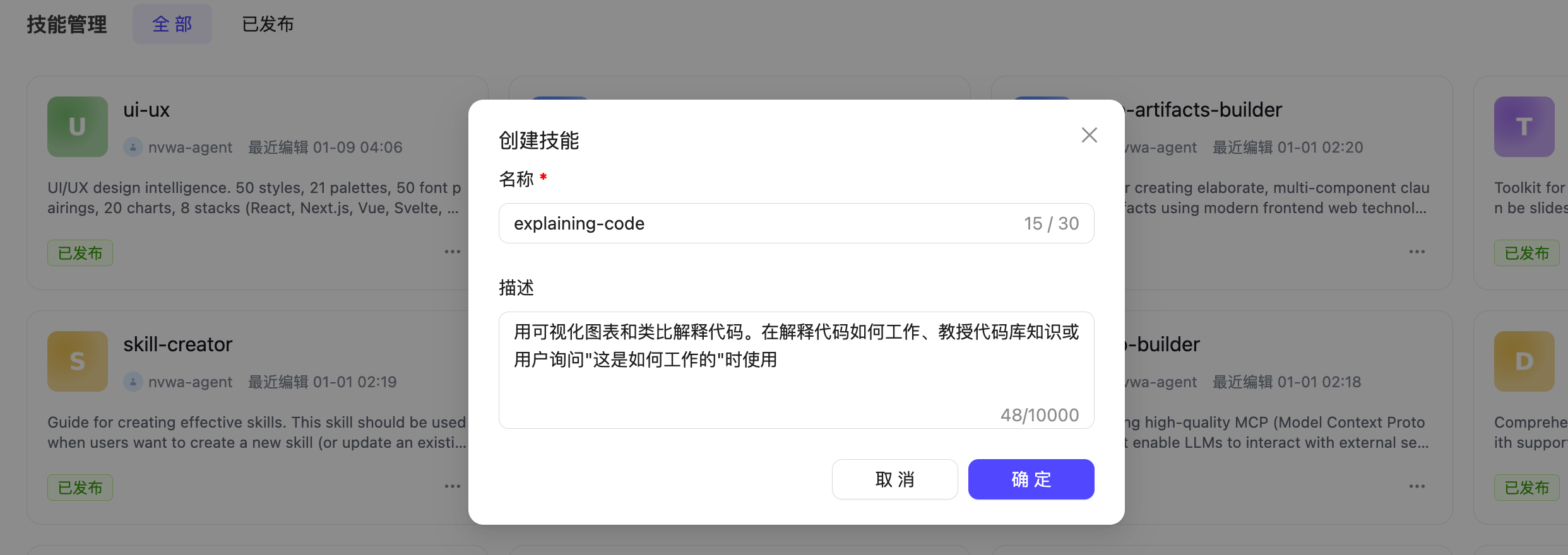
Task: Close the 创建技能 dialog with the X icon
Action: pyautogui.click(x=1089, y=135)
